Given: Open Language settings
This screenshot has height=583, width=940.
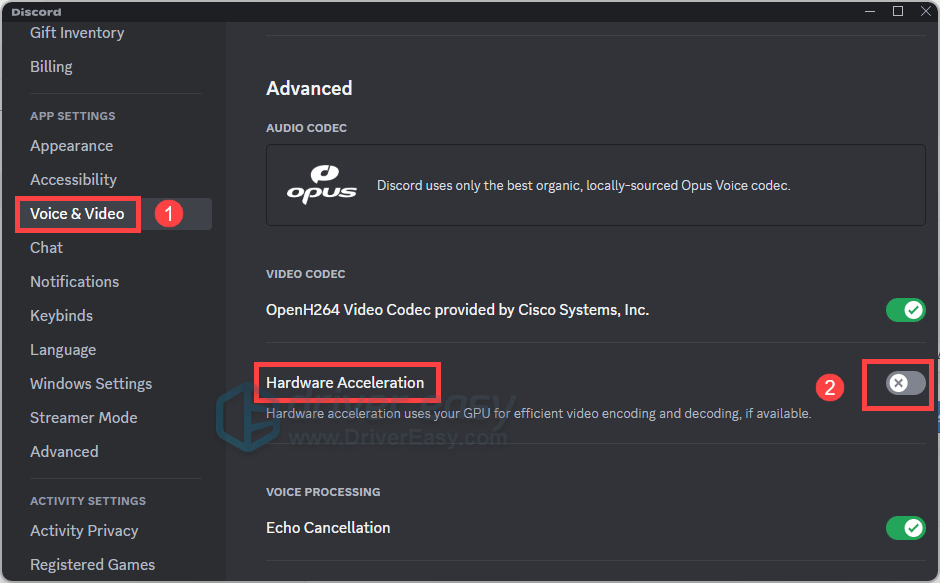Looking at the screenshot, I should pos(63,350).
